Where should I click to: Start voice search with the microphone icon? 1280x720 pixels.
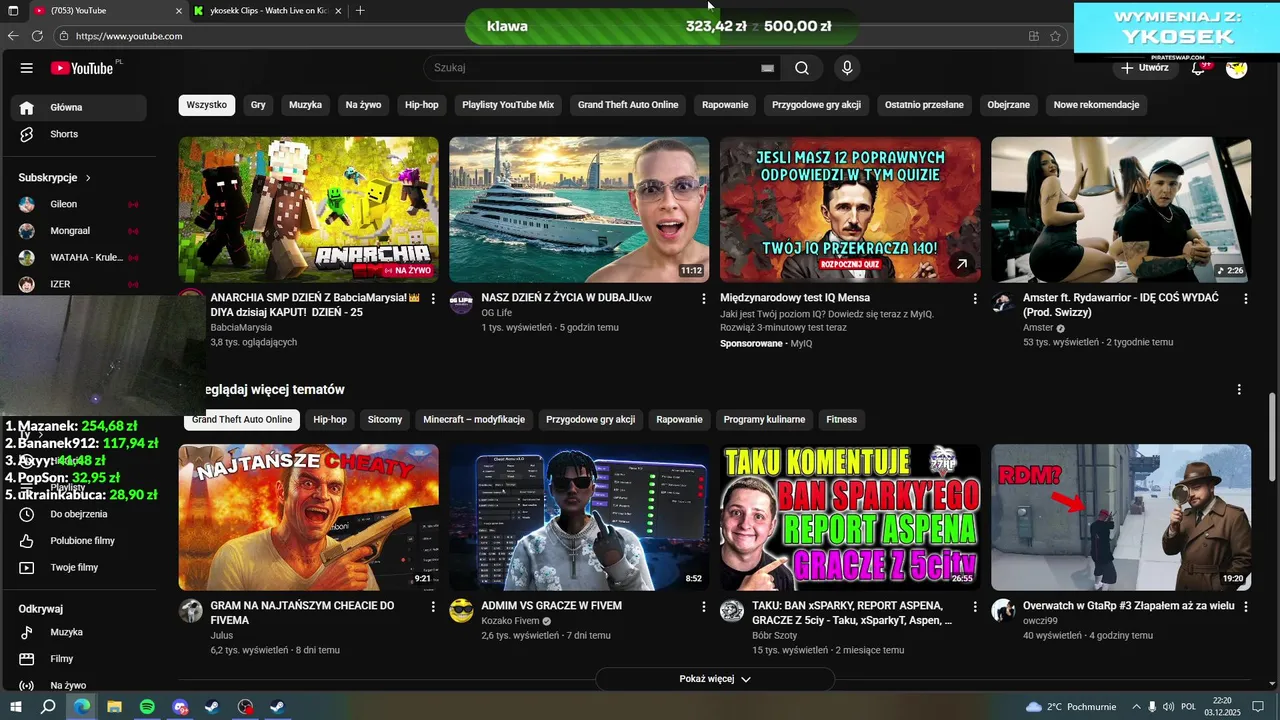[847, 68]
